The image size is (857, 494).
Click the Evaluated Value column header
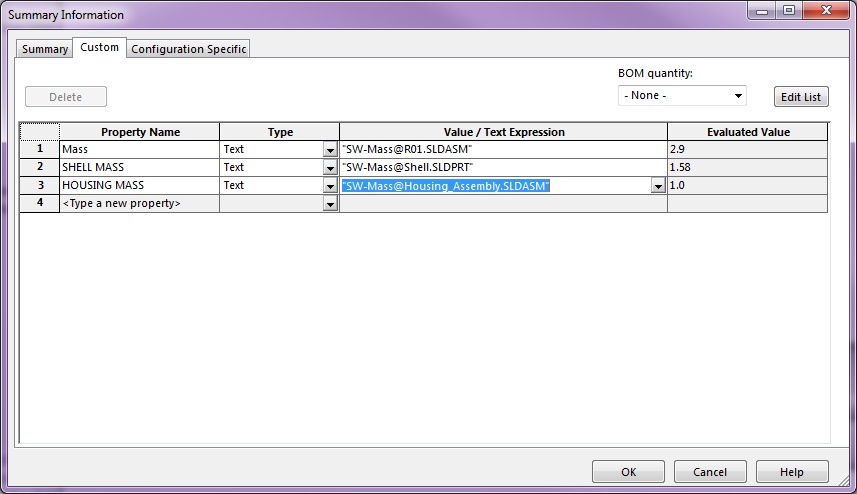[748, 132]
